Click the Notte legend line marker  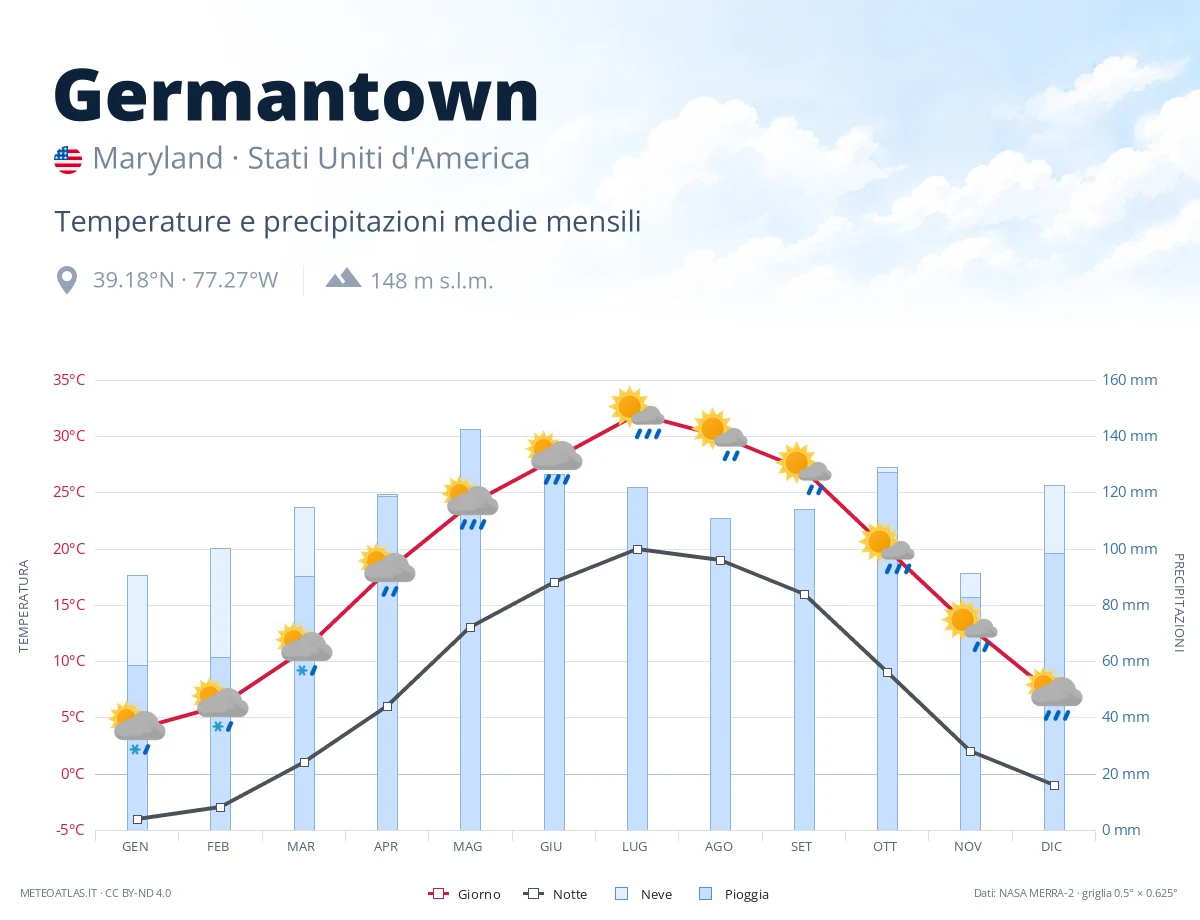point(532,894)
